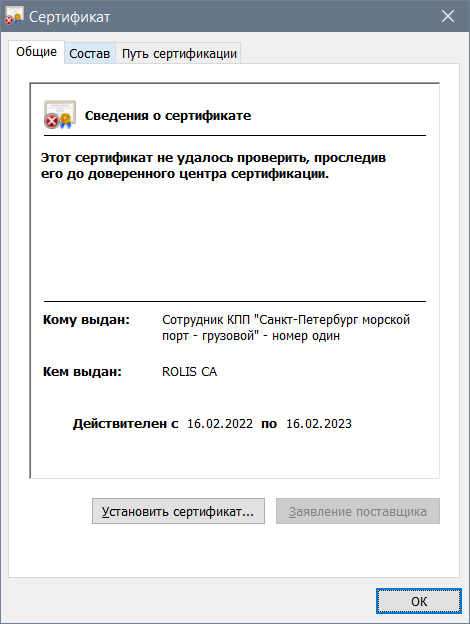Screen dimensions: 470x624
Task: Click the Кому выдан label
Action: (x=86, y=320)
